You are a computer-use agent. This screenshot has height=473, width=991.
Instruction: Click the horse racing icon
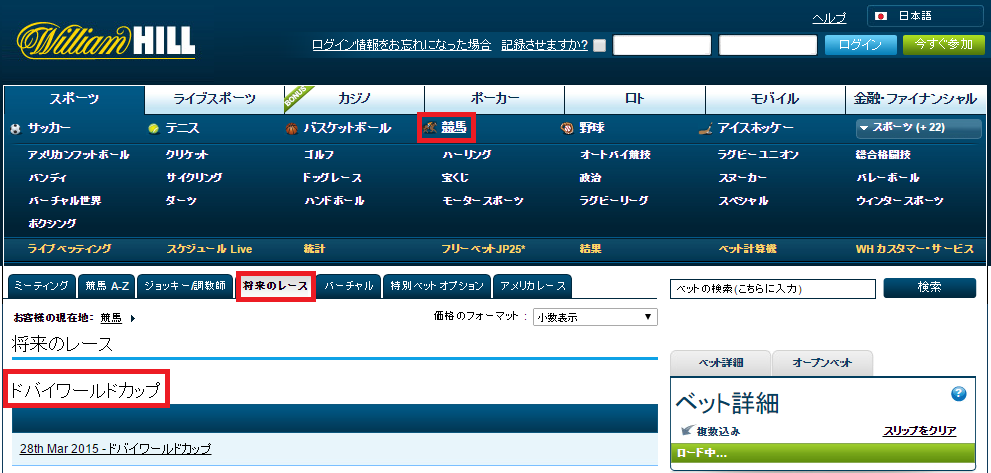[x=430, y=128]
